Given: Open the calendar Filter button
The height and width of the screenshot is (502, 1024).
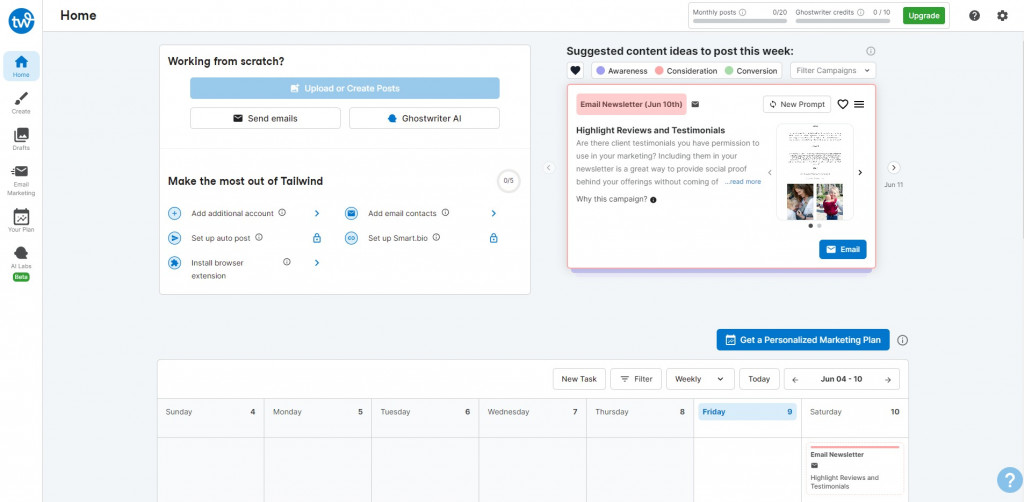Looking at the screenshot, I should coord(636,379).
